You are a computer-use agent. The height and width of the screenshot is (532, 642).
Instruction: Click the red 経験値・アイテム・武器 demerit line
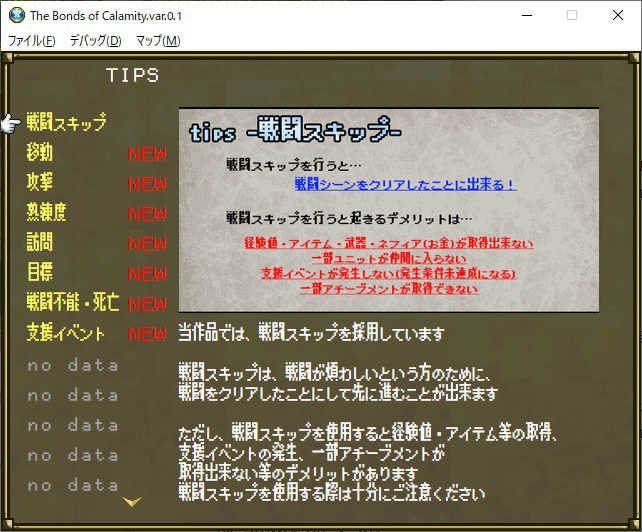coord(389,243)
